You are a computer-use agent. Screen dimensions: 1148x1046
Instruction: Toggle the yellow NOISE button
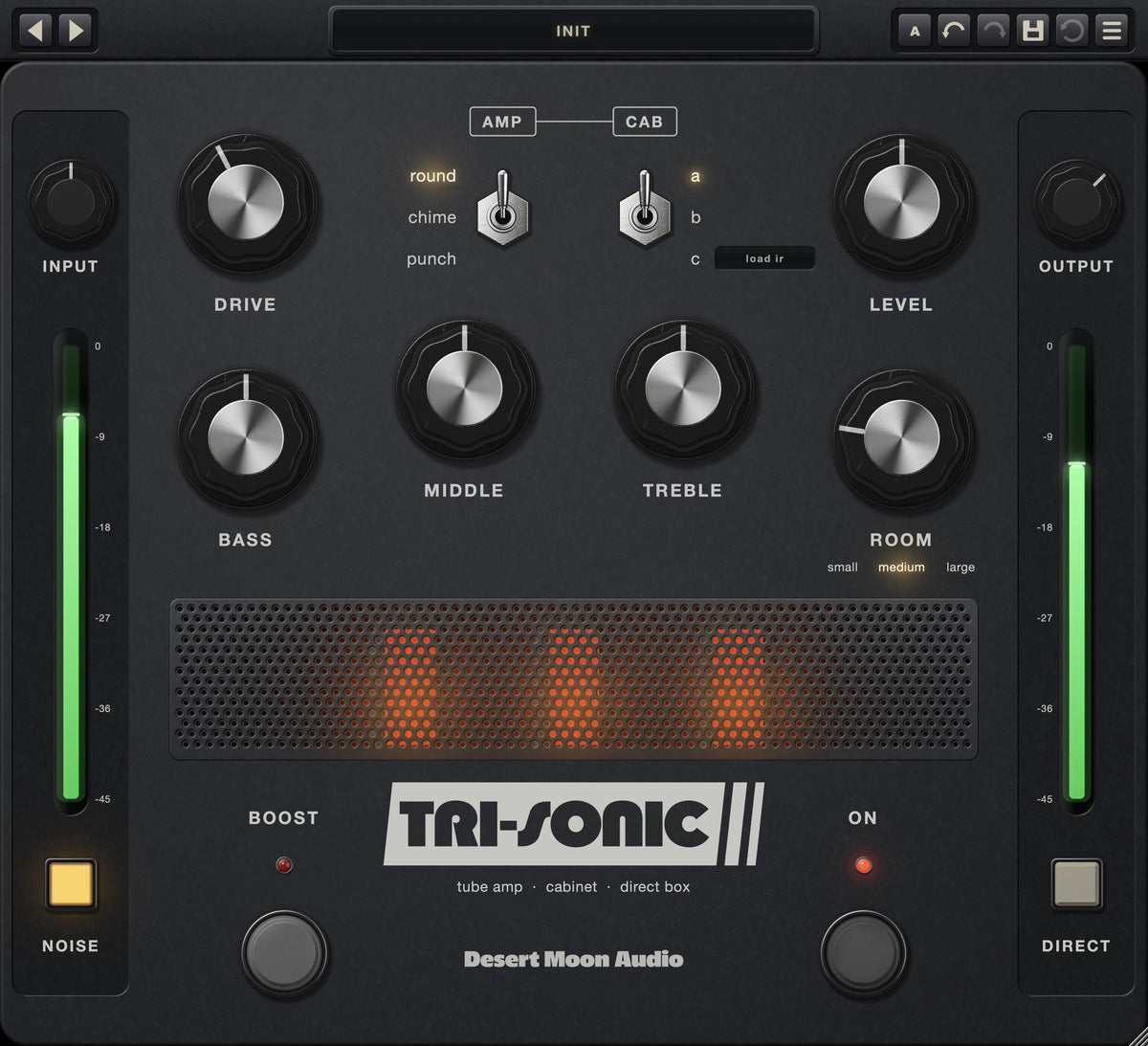click(x=71, y=883)
